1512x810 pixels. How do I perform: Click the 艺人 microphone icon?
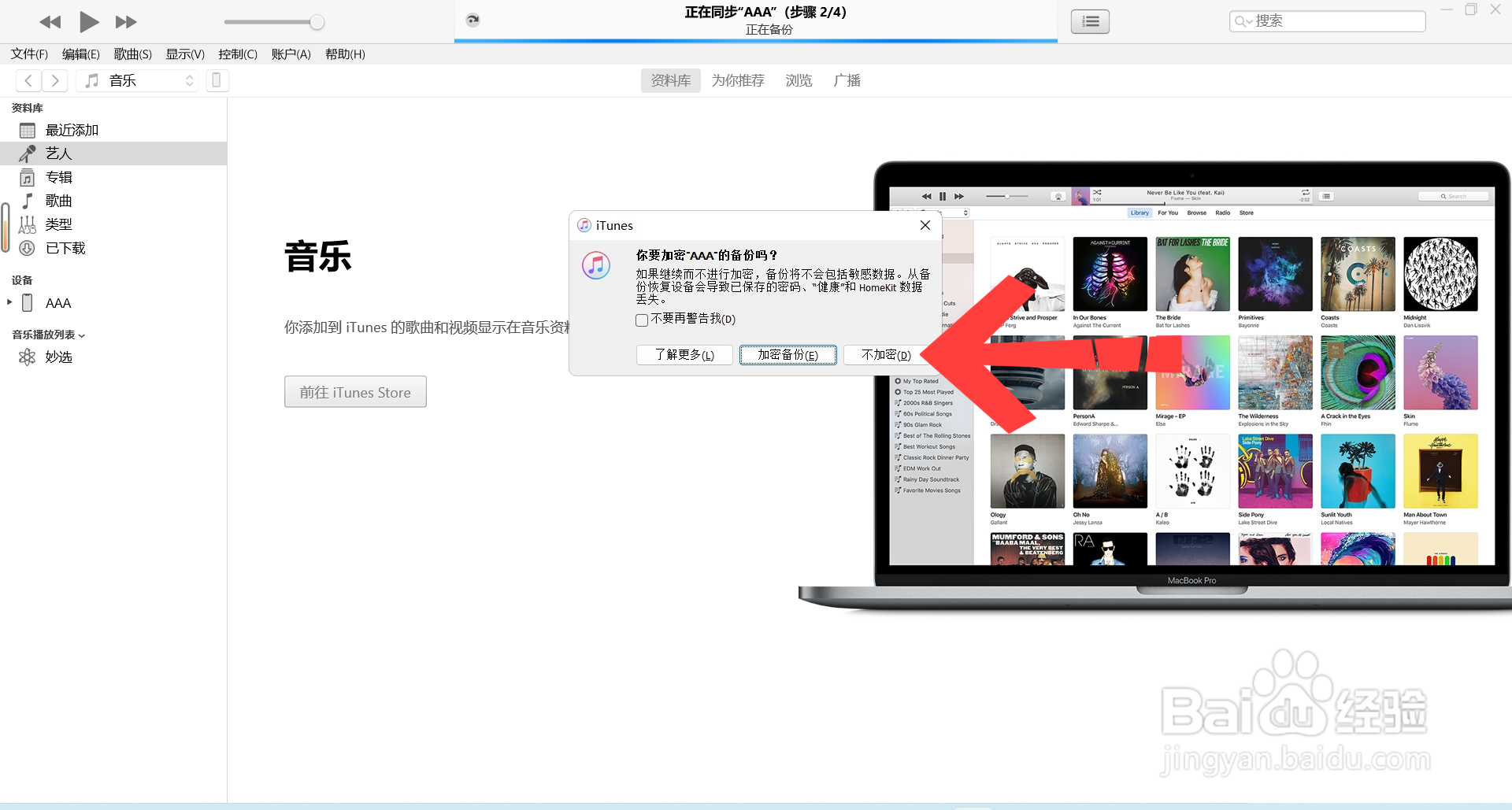click(x=28, y=153)
